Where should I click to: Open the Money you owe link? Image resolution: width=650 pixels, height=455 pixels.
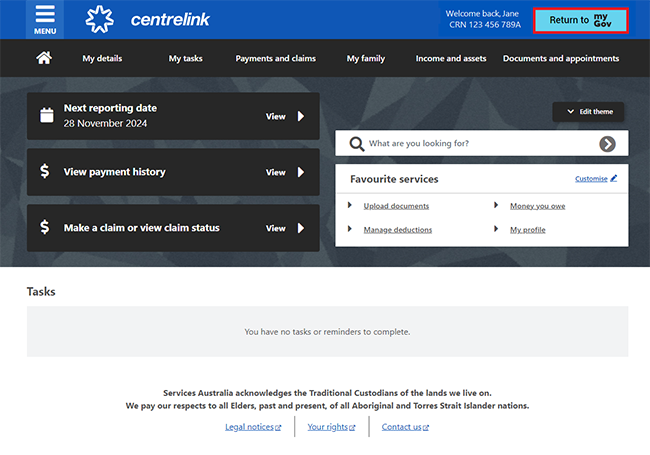pyautogui.click(x=537, y=206)
